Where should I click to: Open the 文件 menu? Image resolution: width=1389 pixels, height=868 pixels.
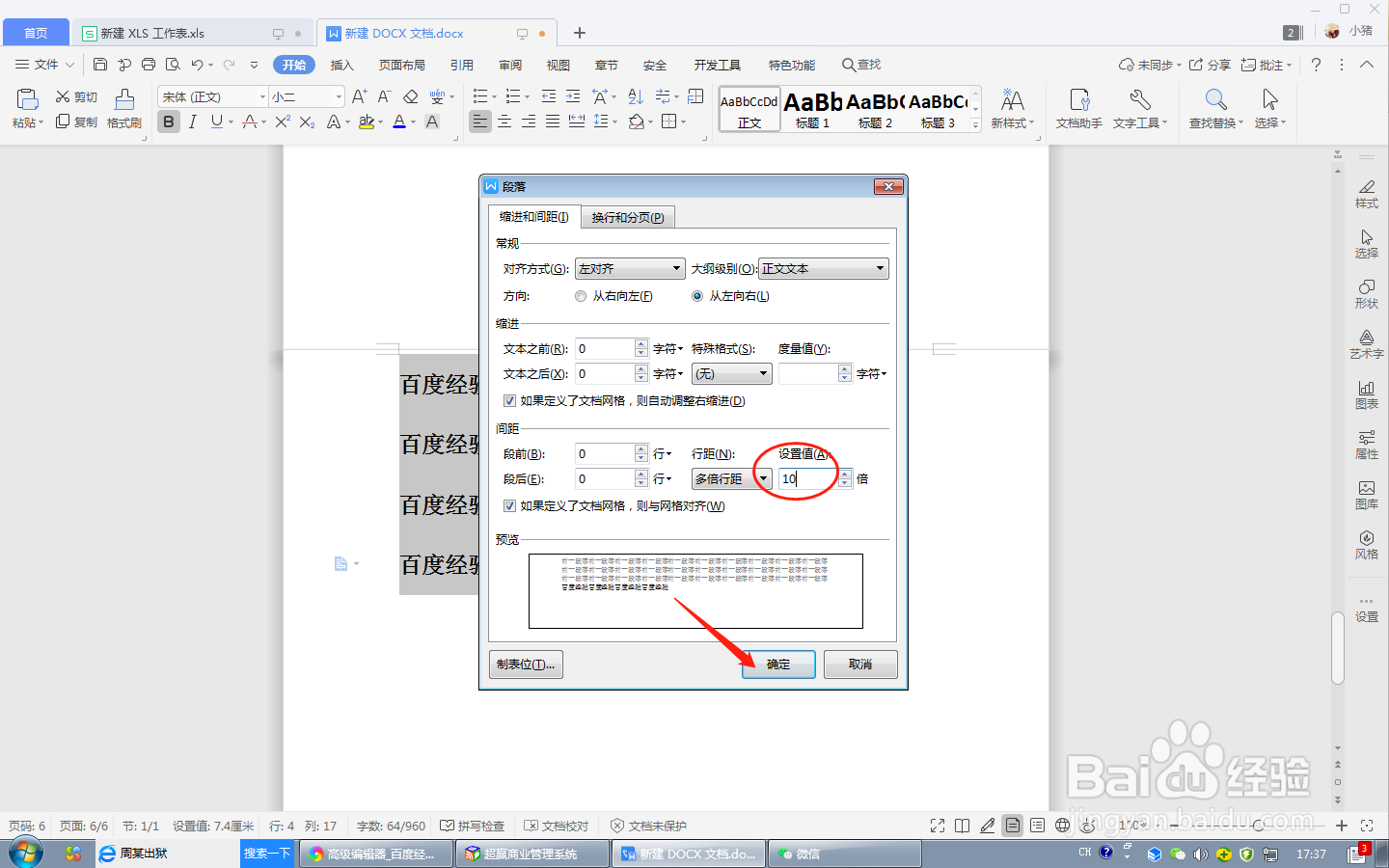pos(45,65)
